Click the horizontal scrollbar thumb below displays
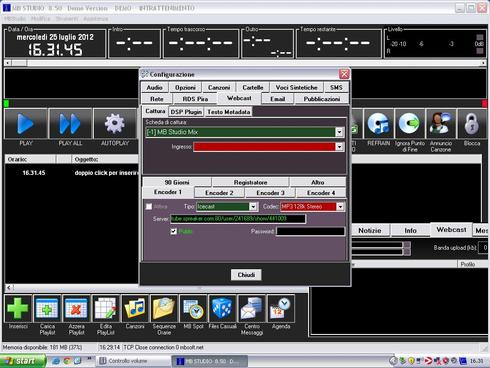This screenshot has height=368, width=490. click(x=19, y=63)
